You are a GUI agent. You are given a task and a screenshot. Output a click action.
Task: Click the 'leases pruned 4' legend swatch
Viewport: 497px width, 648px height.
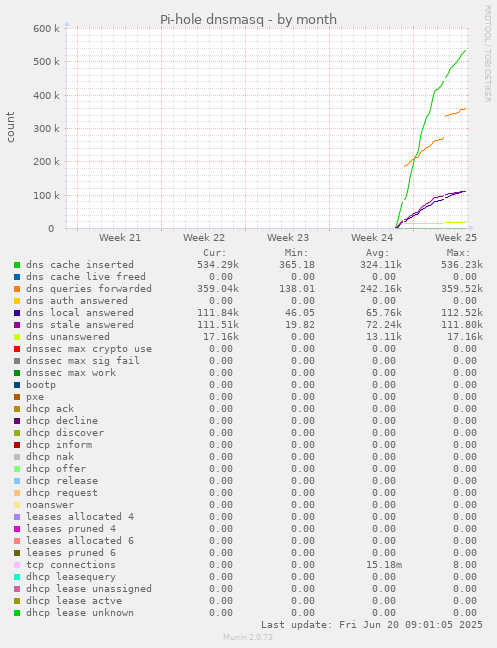click(x=17, y=529)
